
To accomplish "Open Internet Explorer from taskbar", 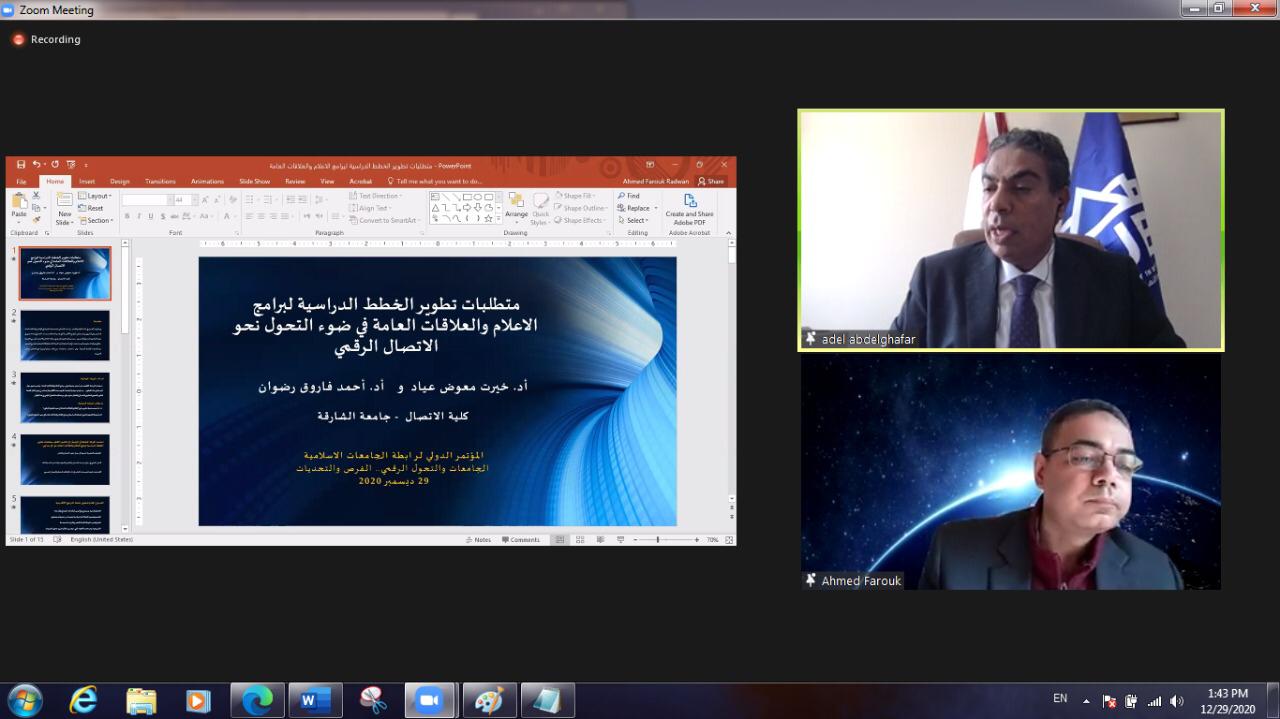I will click(83, 700).
